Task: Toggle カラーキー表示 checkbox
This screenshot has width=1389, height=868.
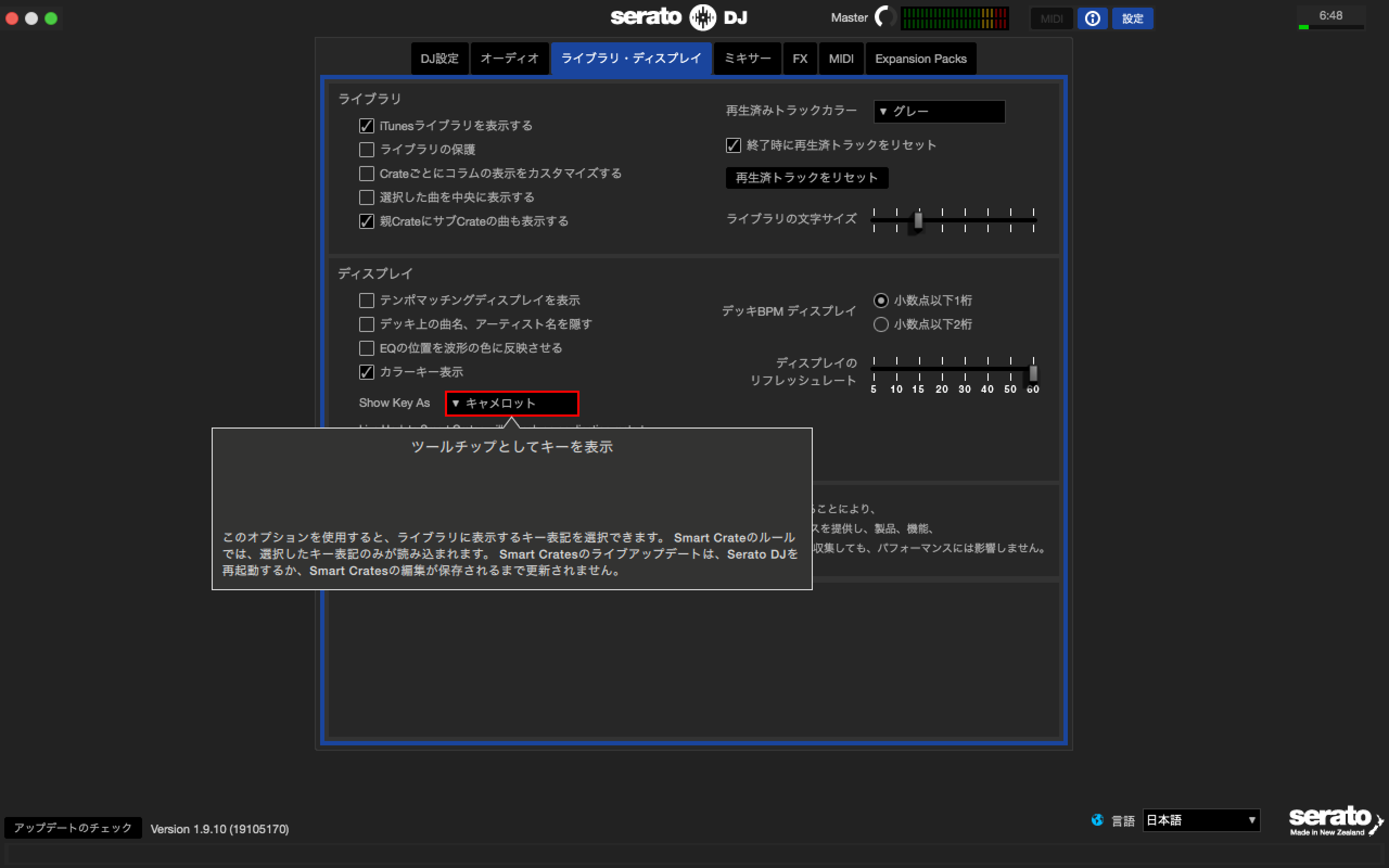Action: (366, 372)
